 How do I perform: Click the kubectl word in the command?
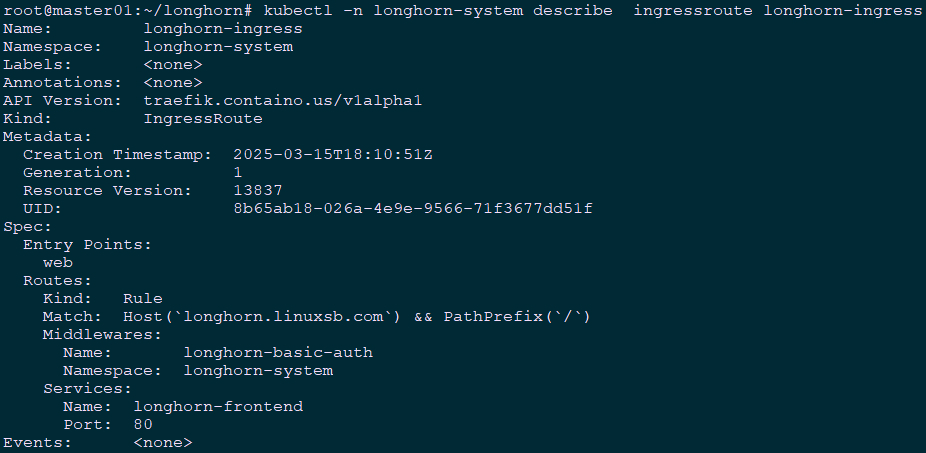coord(298,11)
